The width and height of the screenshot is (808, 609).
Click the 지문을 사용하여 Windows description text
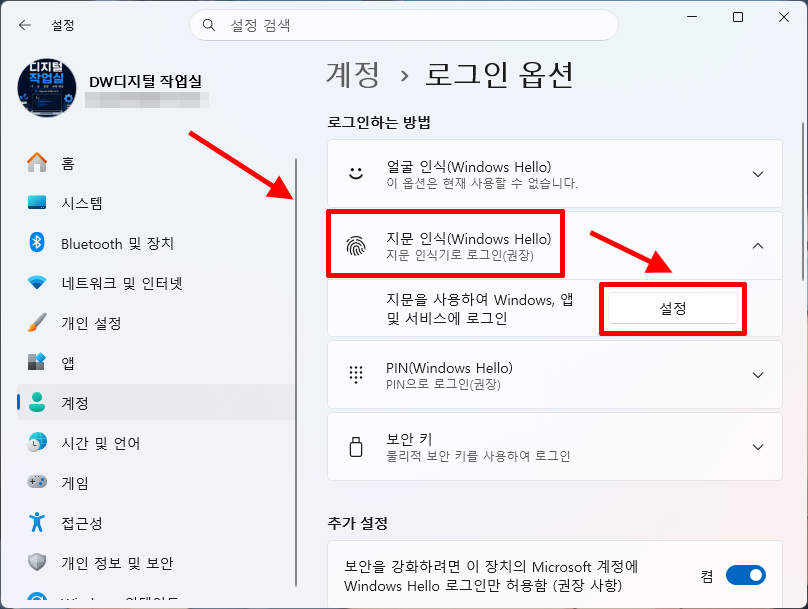tap(479, 309)
